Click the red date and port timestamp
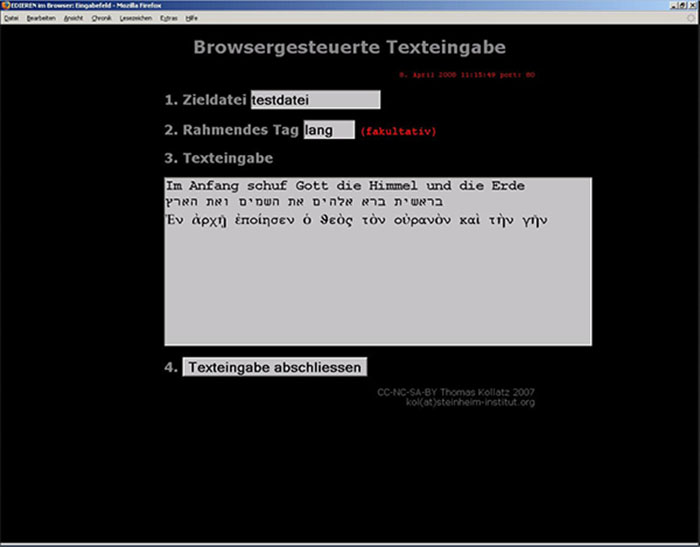700x547 pixels. [467, 74]
